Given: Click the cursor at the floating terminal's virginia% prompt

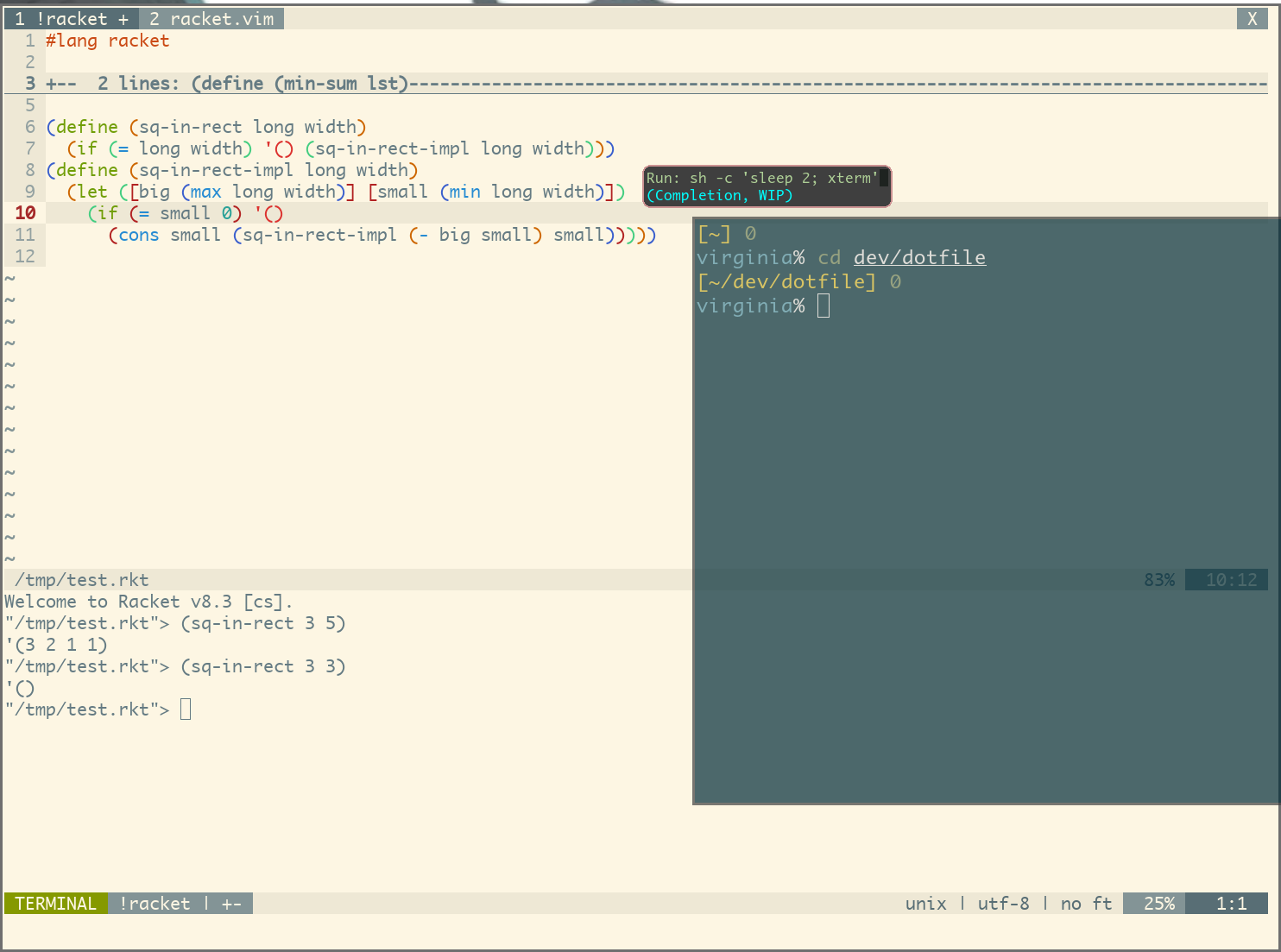Looking at the screenshot, I should coord(823,306).
